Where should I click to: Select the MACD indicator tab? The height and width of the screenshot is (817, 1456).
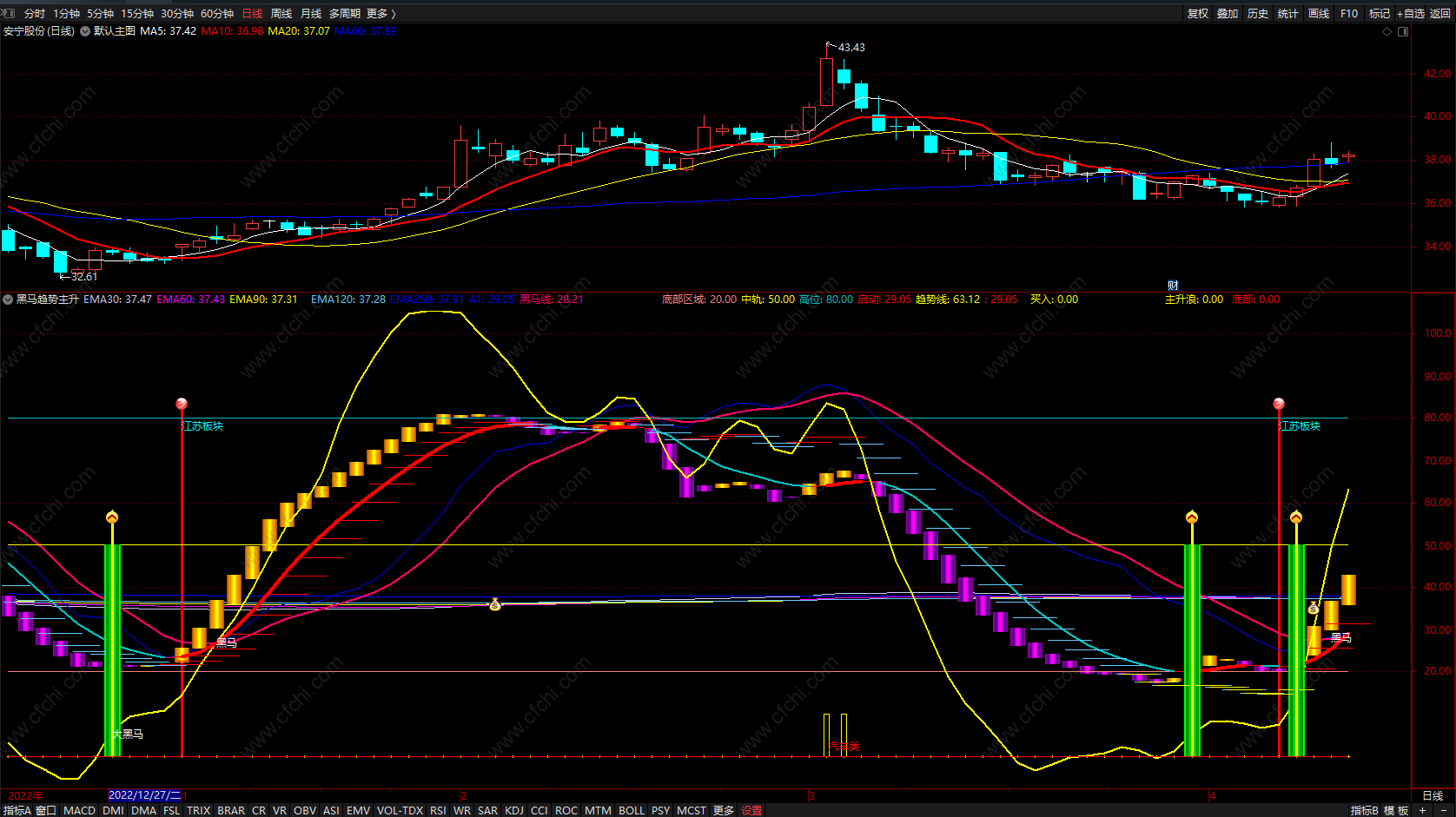pyautogui.click(x=80, y=810)
